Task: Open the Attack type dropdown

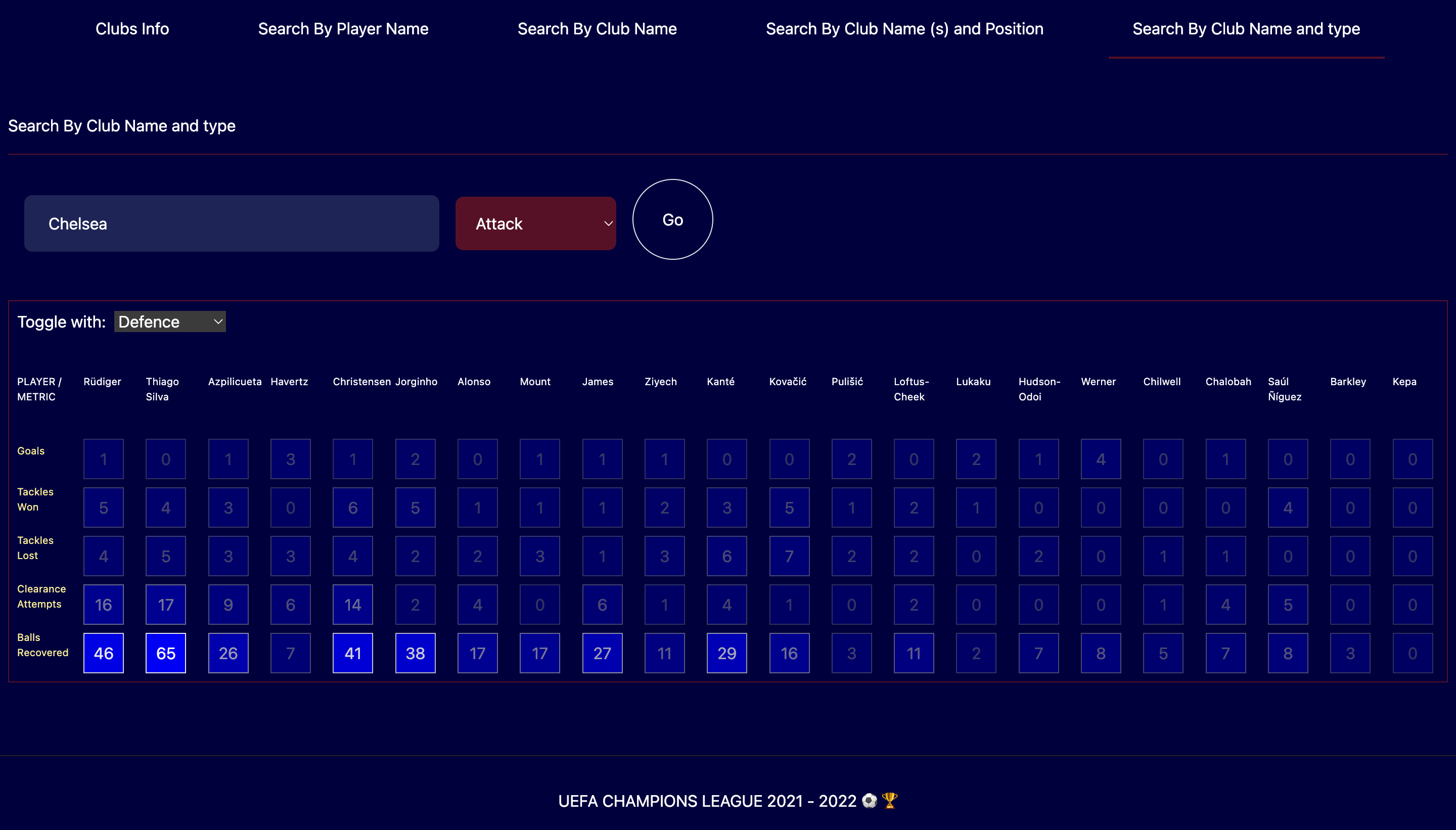Action: point(535,223)
